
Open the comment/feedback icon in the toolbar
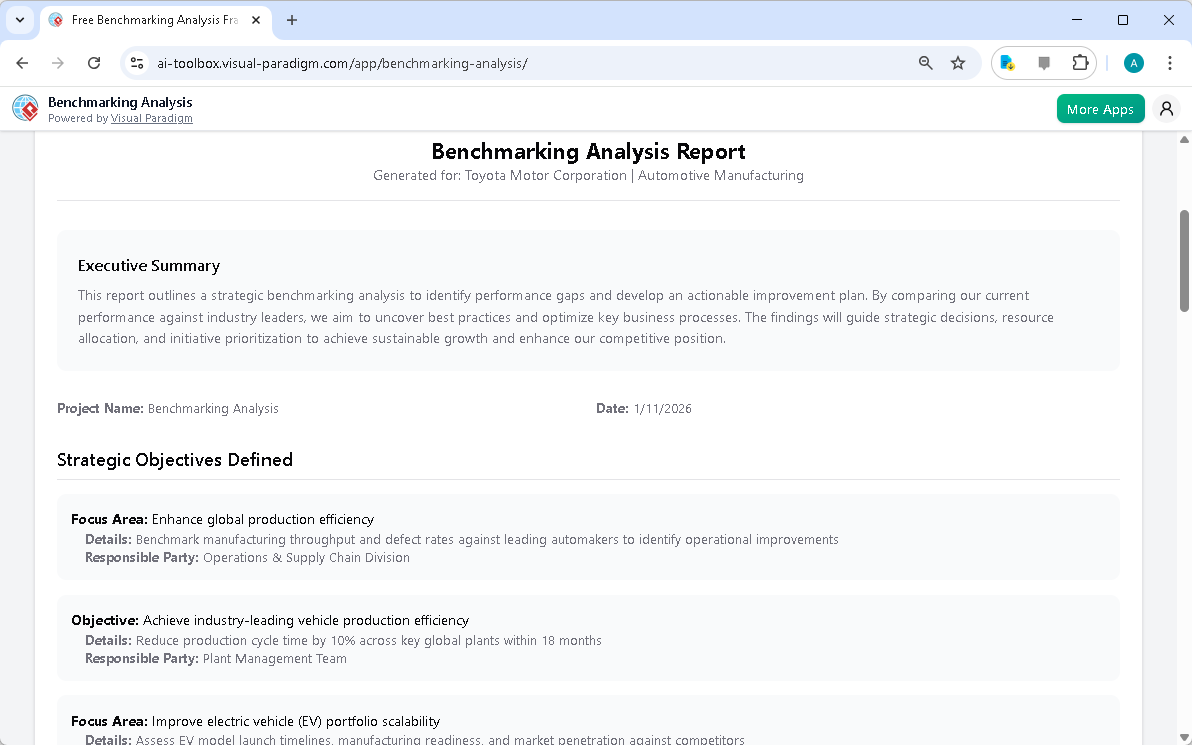pos(1042,62)
